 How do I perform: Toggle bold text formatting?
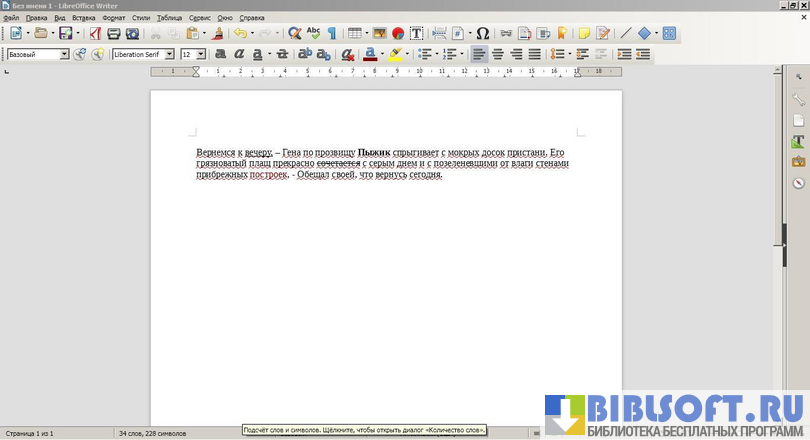coord(220,54)
